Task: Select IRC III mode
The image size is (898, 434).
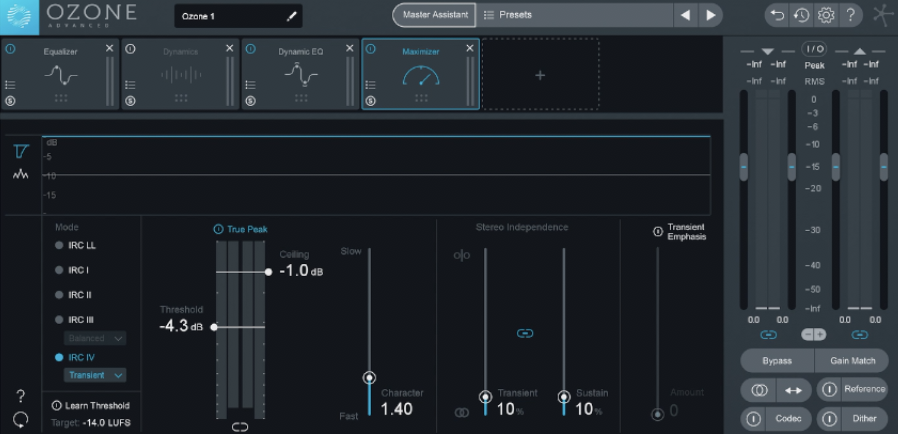Action: 74,319
